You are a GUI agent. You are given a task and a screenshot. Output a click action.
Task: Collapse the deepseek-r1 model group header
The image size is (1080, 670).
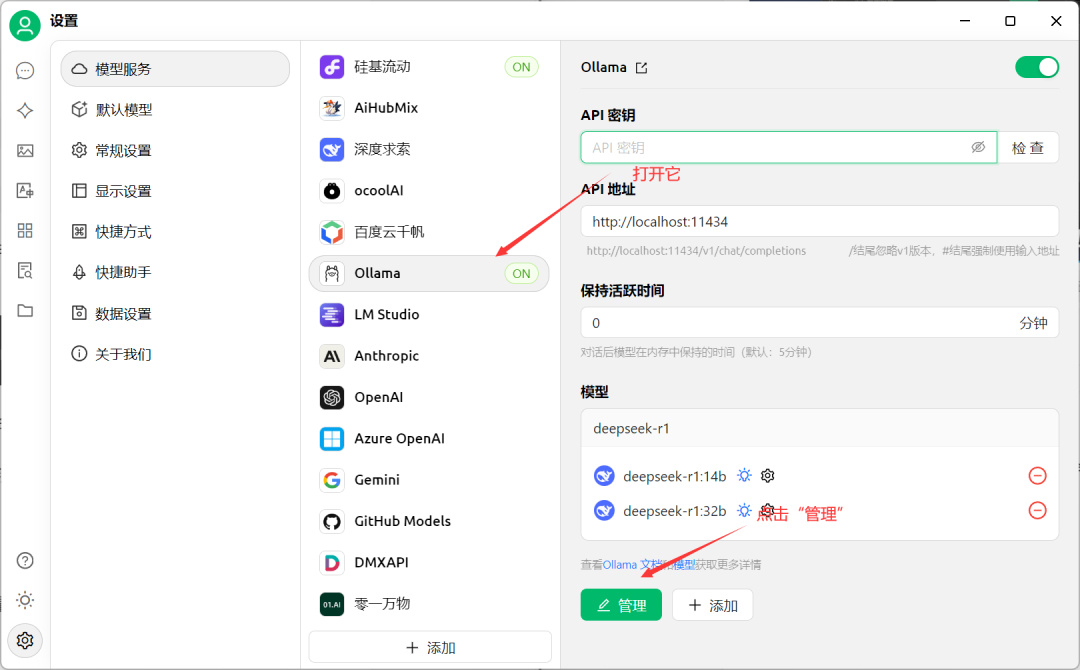pyautogui.click(x=820, y=428)
